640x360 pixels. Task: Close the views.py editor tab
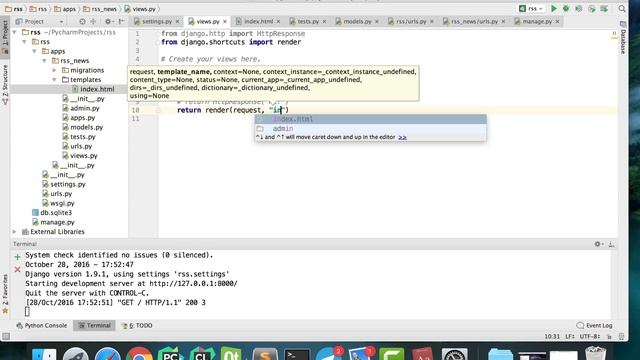point(224,21)
